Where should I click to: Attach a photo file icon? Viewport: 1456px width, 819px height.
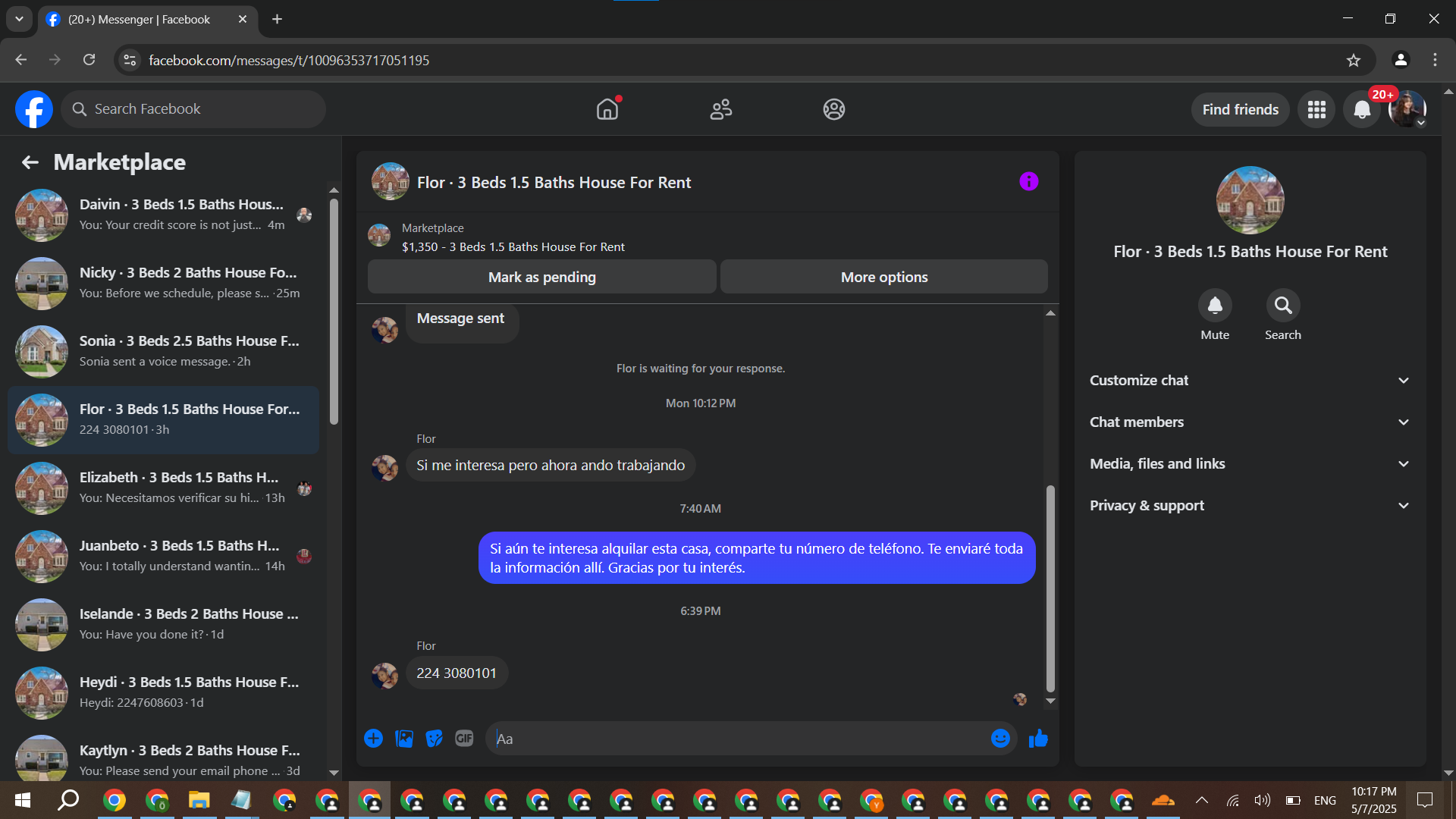click(404, 739)
